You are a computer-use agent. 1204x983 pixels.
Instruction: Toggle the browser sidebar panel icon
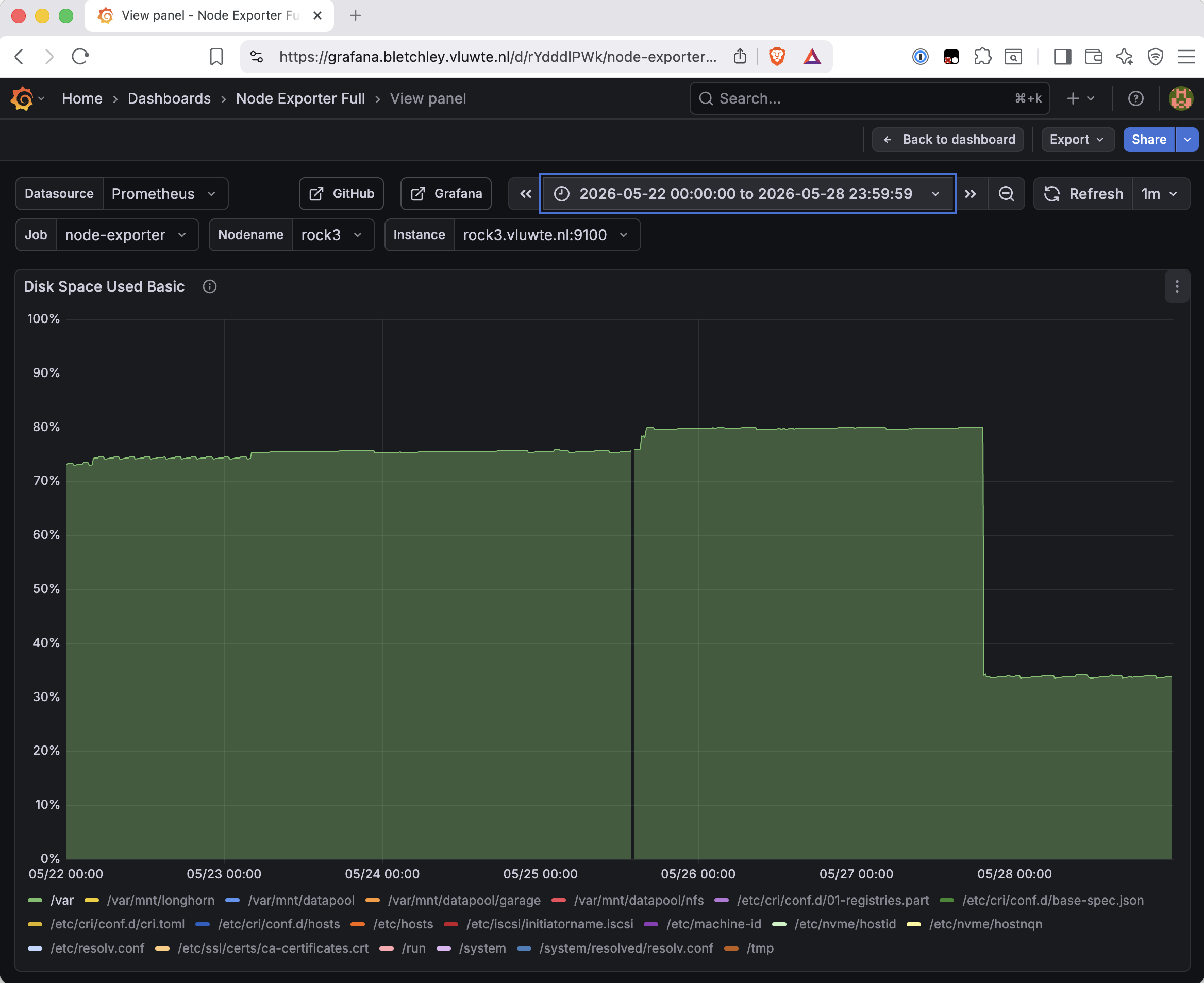coord(1062,57)
